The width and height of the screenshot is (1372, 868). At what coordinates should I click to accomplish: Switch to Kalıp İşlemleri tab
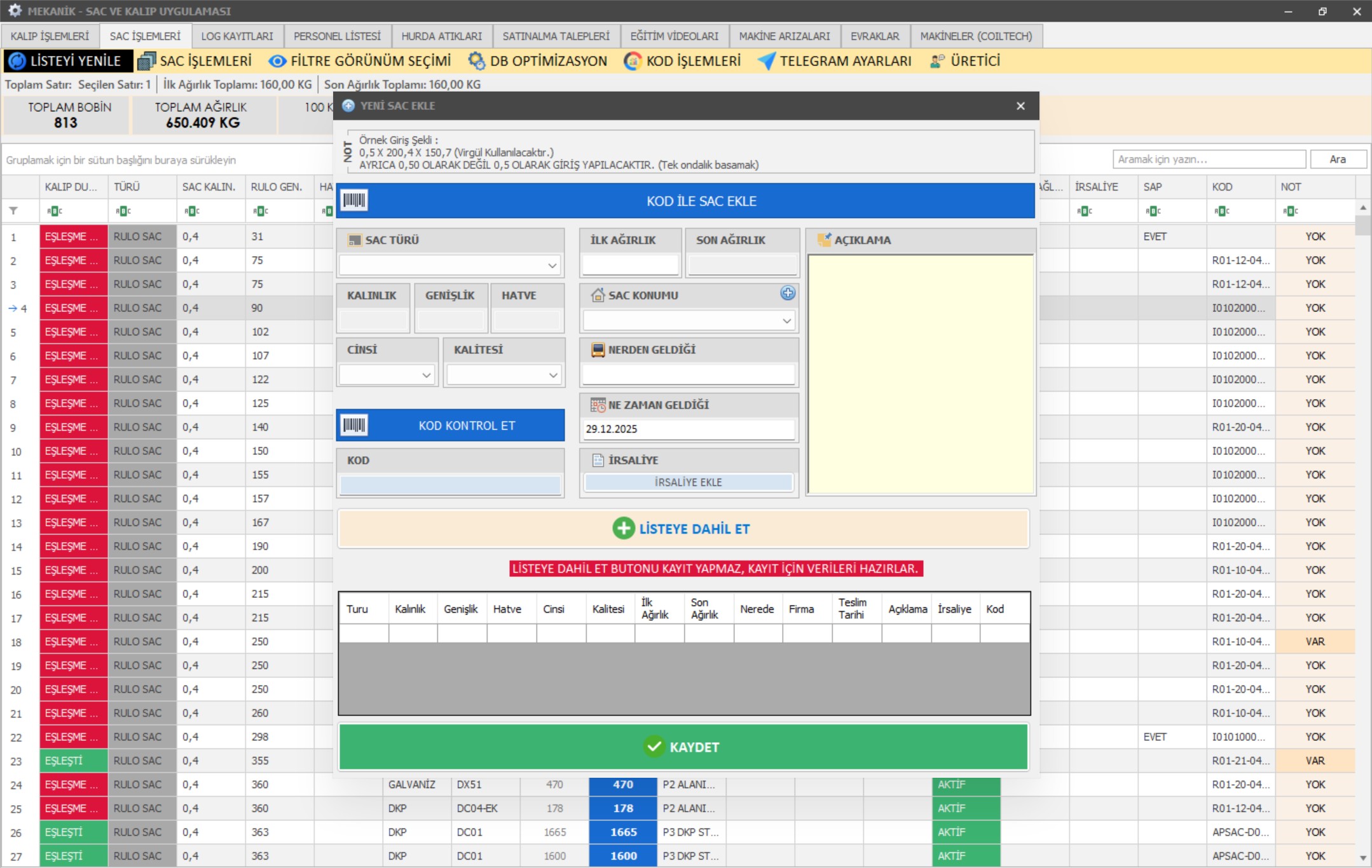50,36
